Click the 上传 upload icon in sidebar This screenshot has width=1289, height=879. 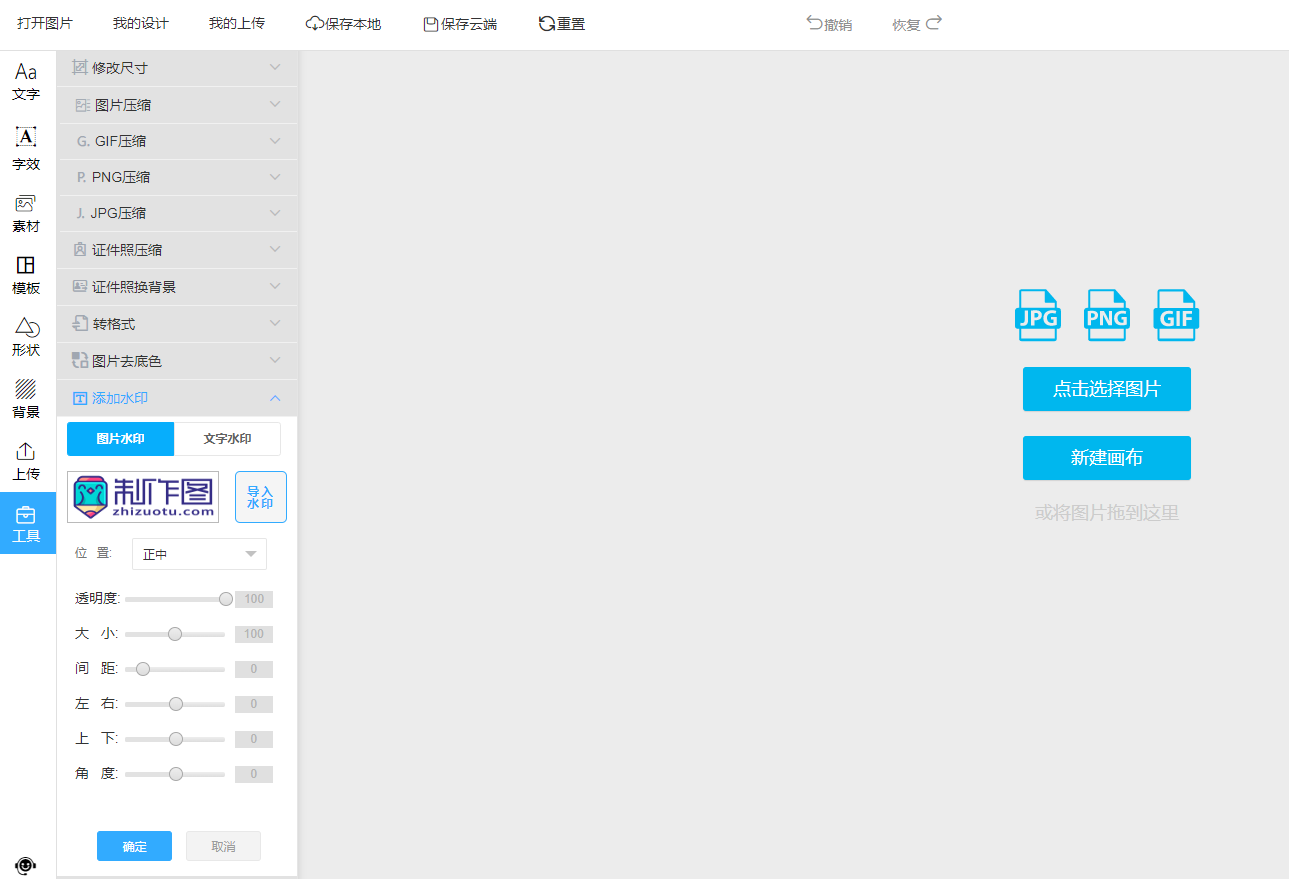[x=26, y=461]
